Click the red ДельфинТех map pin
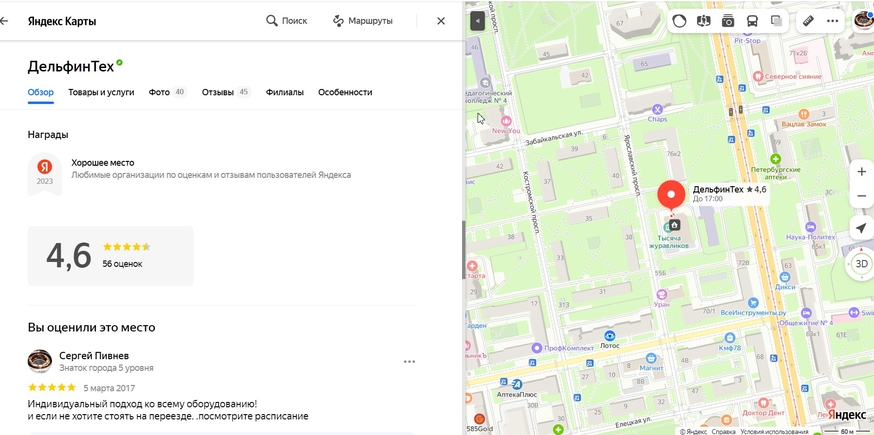This screenshot has height=435, width=874. pyautogui.click(x=672, y=196)
